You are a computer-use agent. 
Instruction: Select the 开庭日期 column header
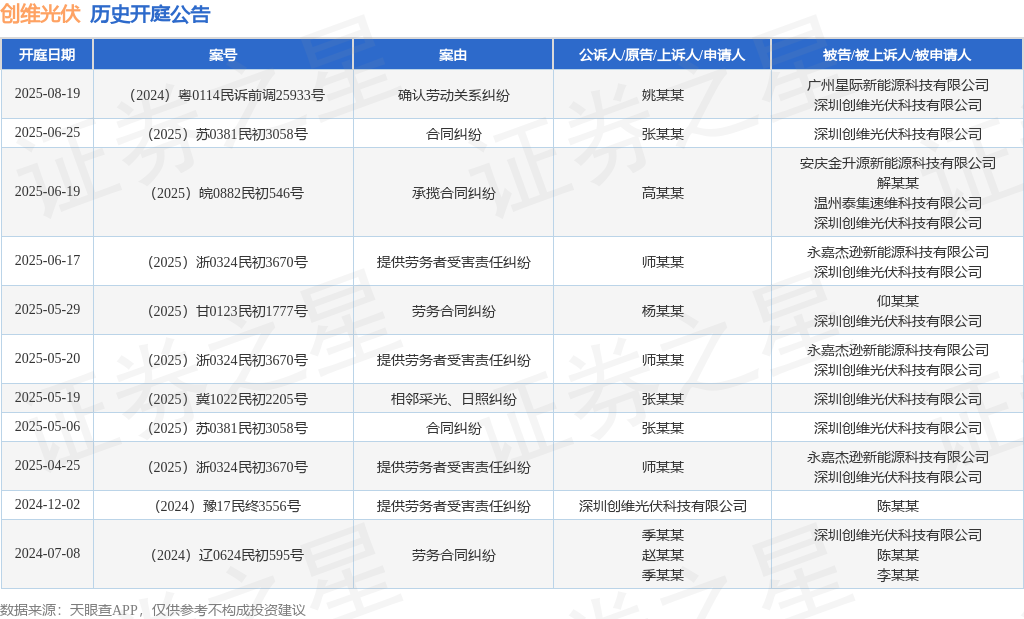(47, 55)
